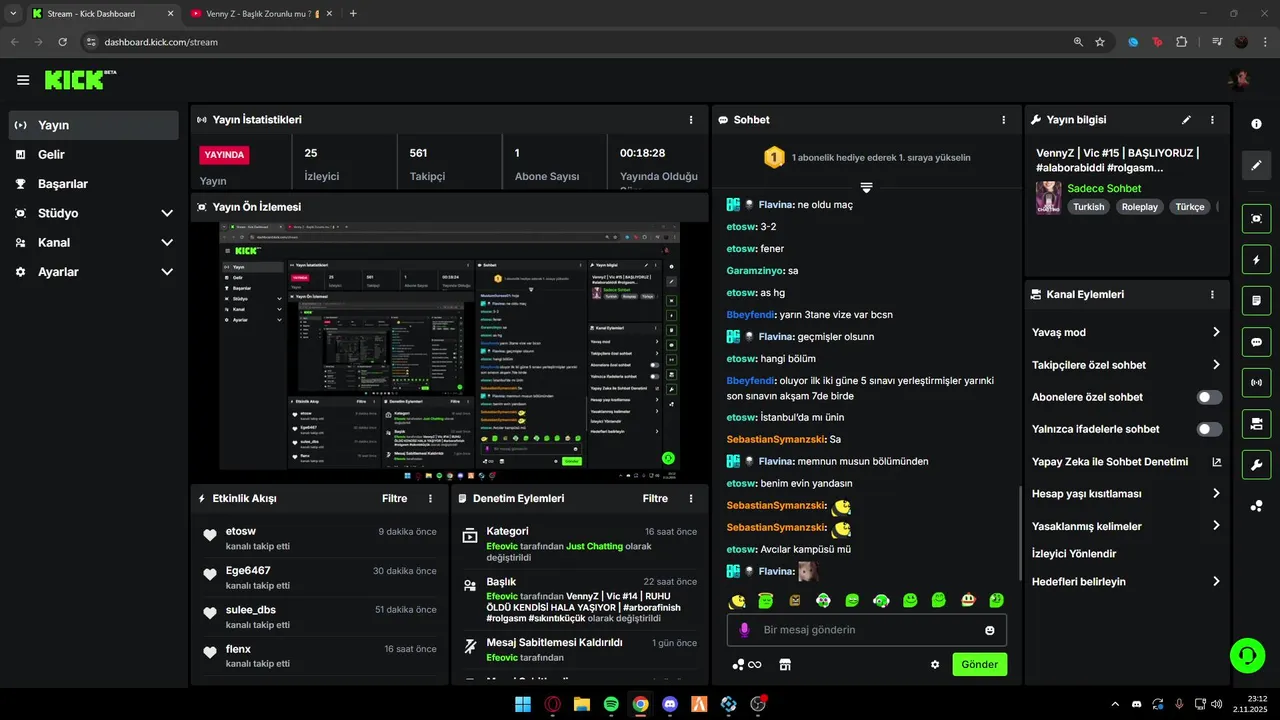Select Gelir in the left sidebar
The image size is (1280, 720).
[94, 154]
